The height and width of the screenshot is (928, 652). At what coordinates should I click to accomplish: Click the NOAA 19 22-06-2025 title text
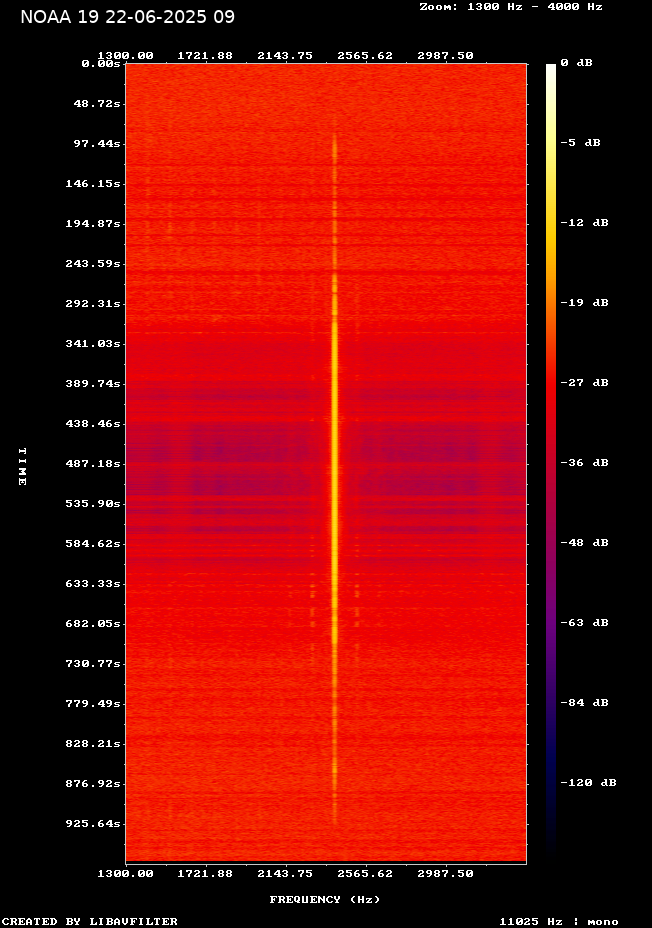pos(127,17)
